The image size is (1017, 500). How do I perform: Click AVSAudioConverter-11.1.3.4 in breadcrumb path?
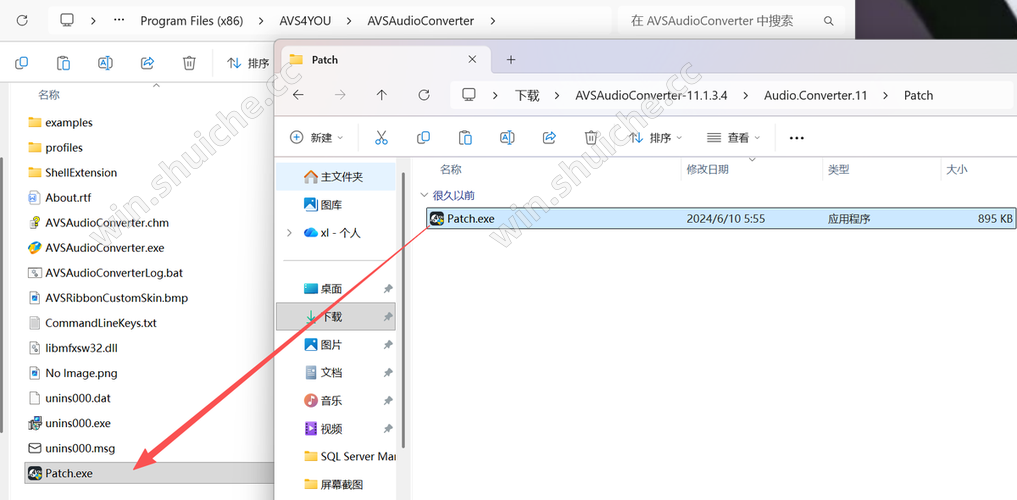[650, 95]
